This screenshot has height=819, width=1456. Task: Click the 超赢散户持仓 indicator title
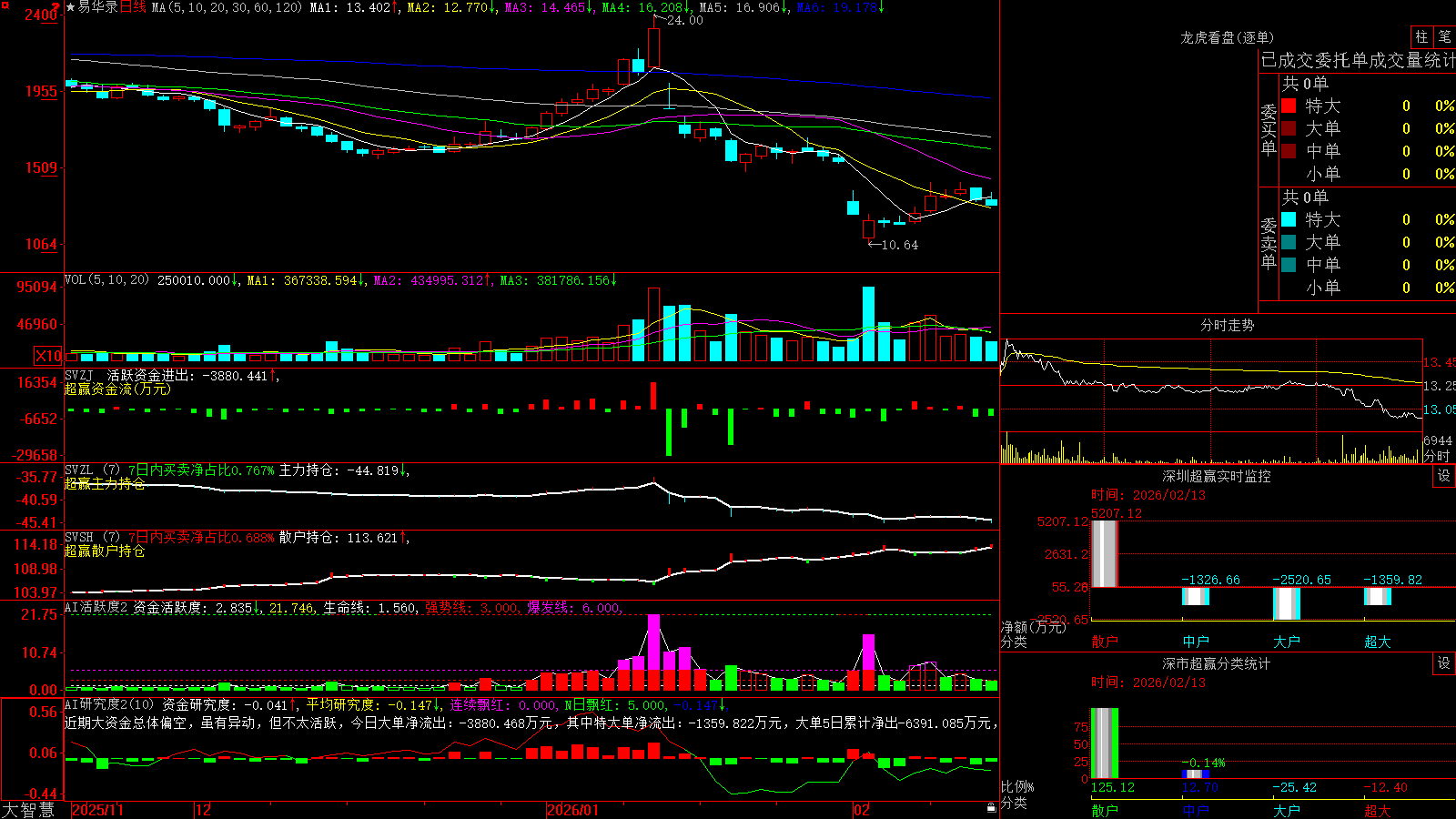tap(105, 551)
